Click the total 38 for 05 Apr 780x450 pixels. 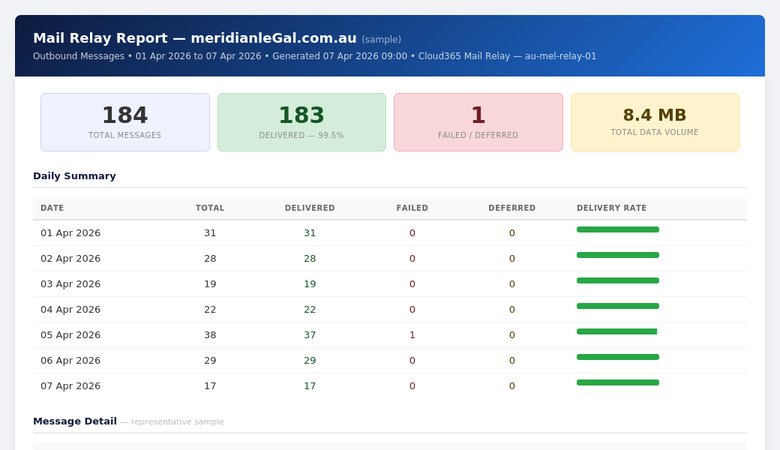coord(210,335)
